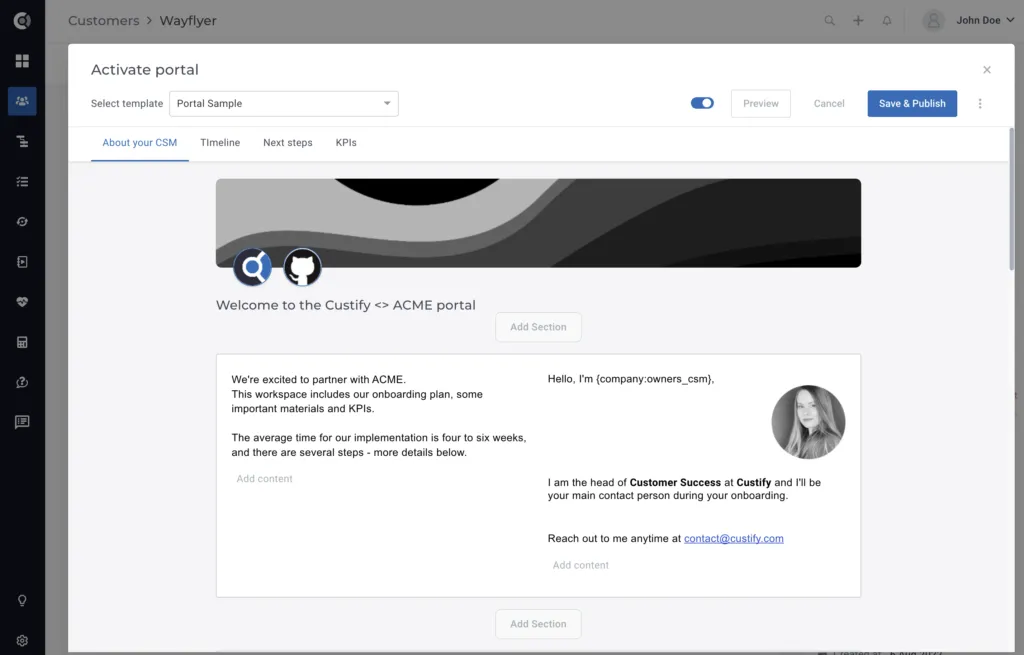Click the dialog vertical scrollbar
Screen dimensions: 1024x655
(1012, 199)
